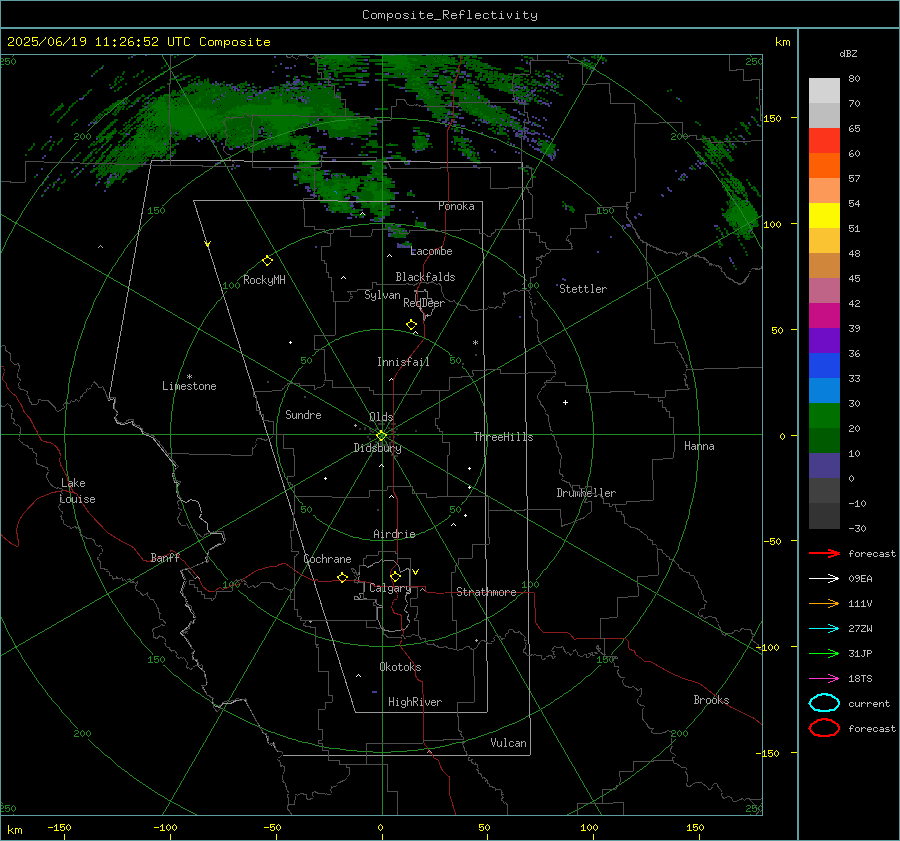Image resolution: width=900 pixels, height=841 pixels.
Task: Click the green 31JP arrow legend icon
Action: (824, 653)
